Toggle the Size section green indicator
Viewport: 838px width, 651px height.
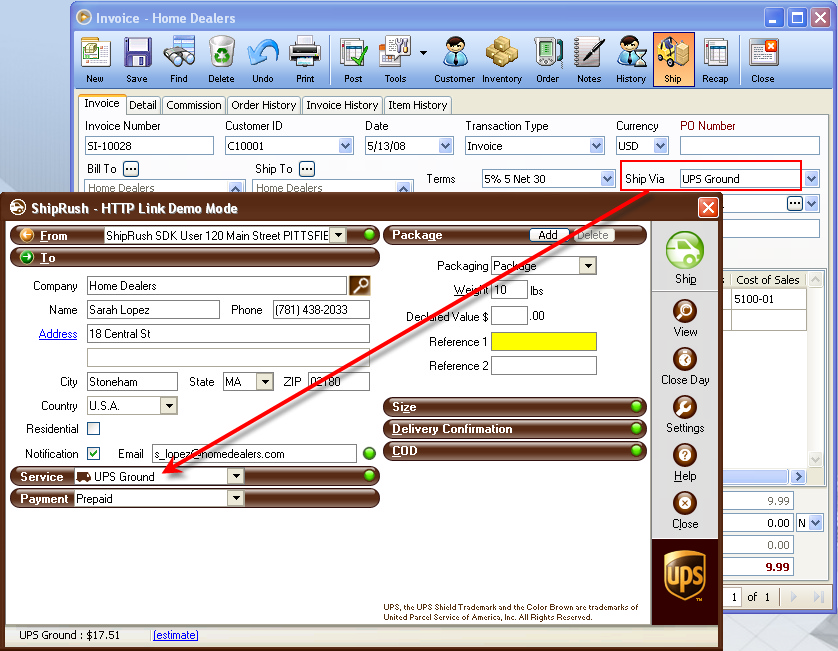pyautogui.click(x=636, y=407)
